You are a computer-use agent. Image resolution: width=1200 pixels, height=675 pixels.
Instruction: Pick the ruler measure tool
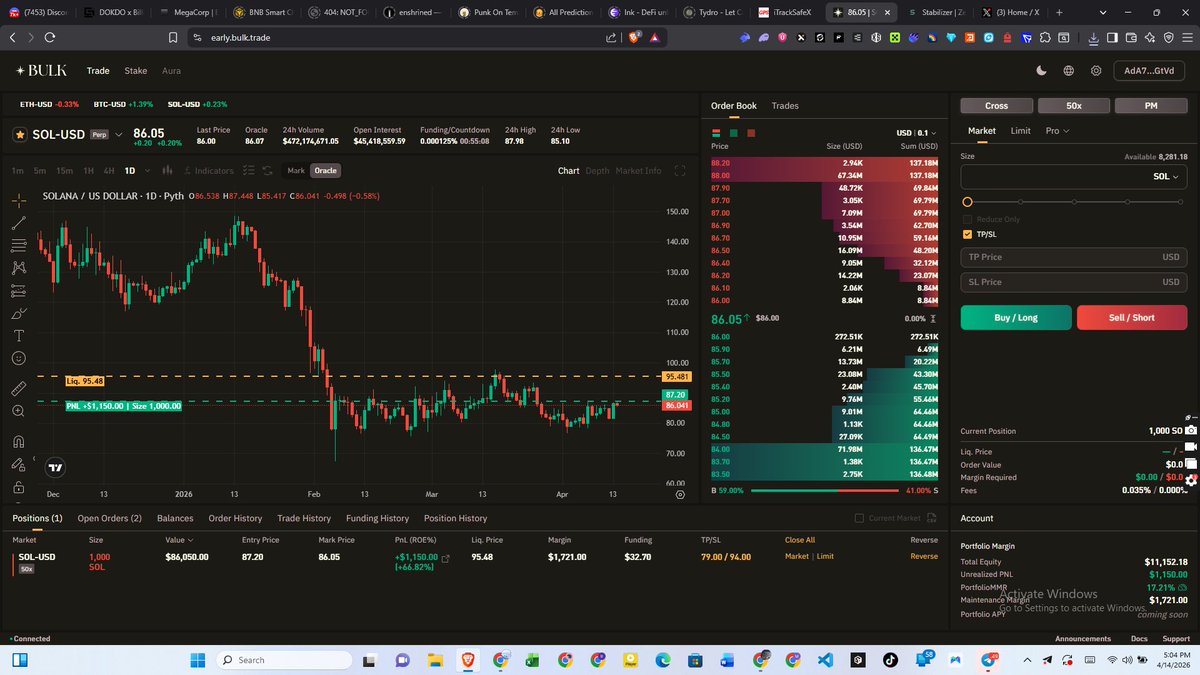pyautogui.click(x=19, y=387)
